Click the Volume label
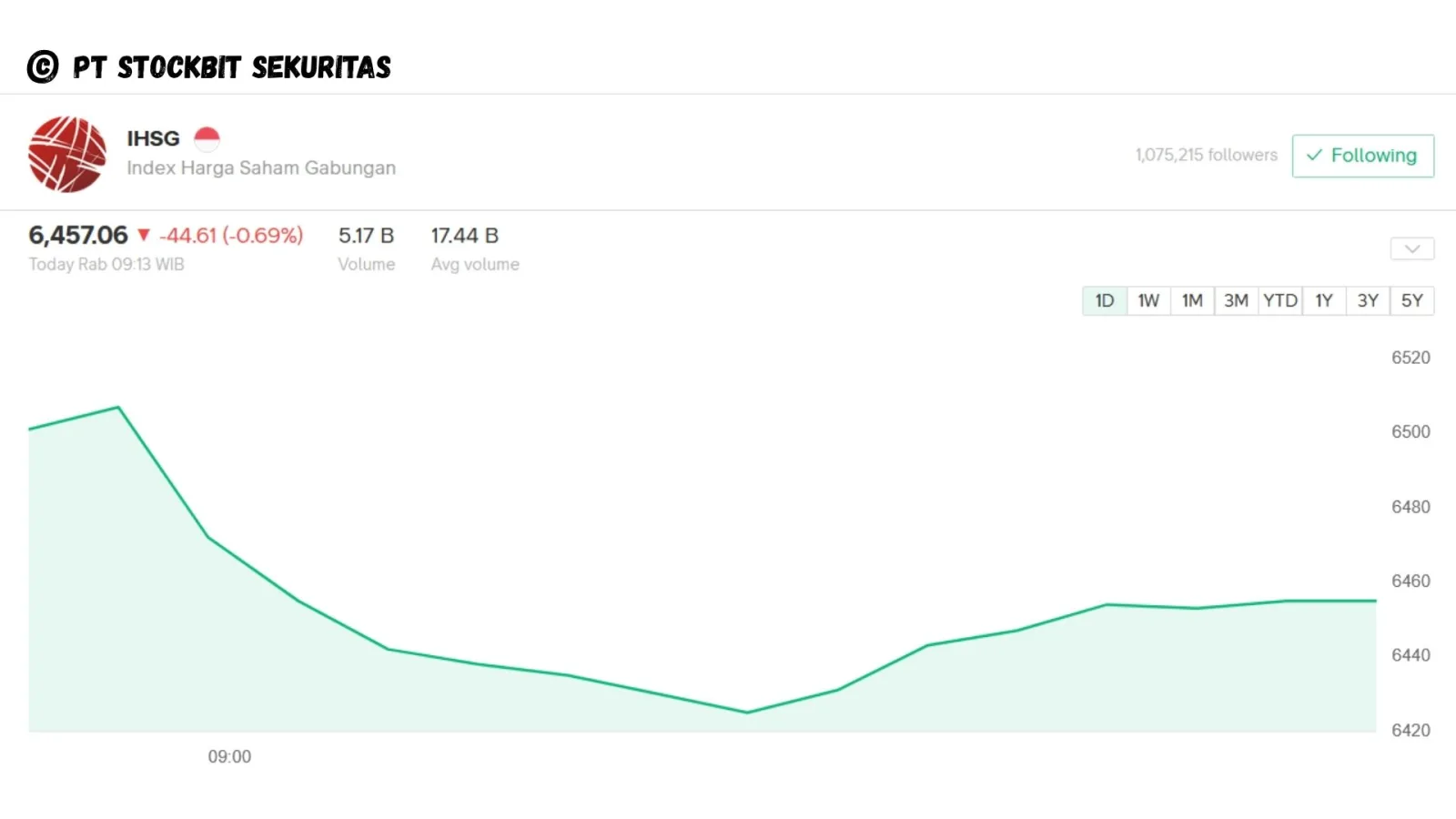The height and width of the screenshot is (819, 1456). [367, 264]
